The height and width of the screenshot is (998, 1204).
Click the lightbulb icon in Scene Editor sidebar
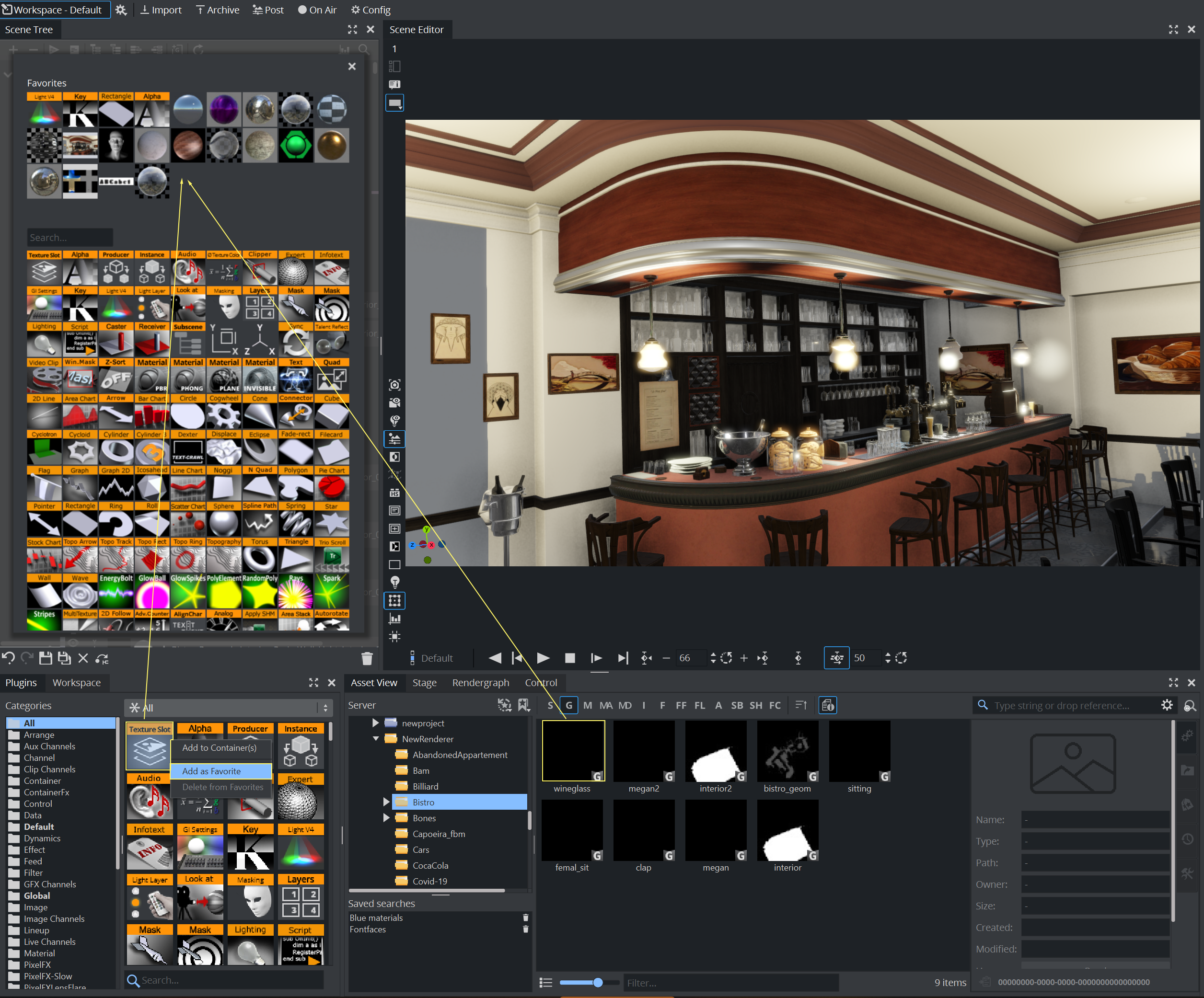[394, 583]
